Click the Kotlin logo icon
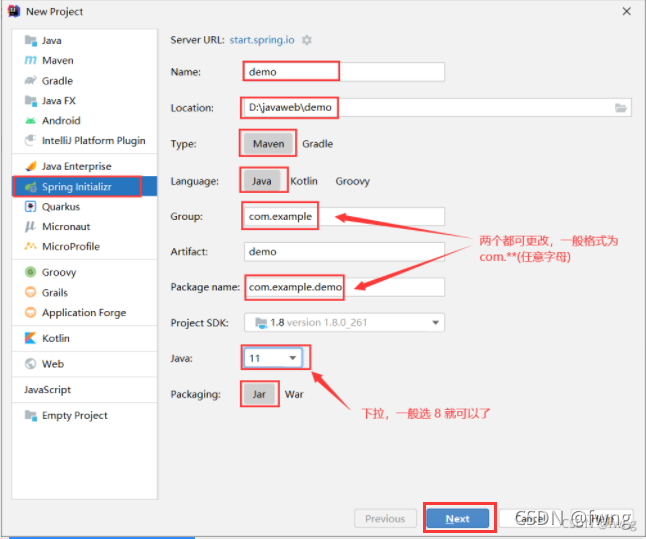Viewport: 646px width, 539px height. [30, 338]
